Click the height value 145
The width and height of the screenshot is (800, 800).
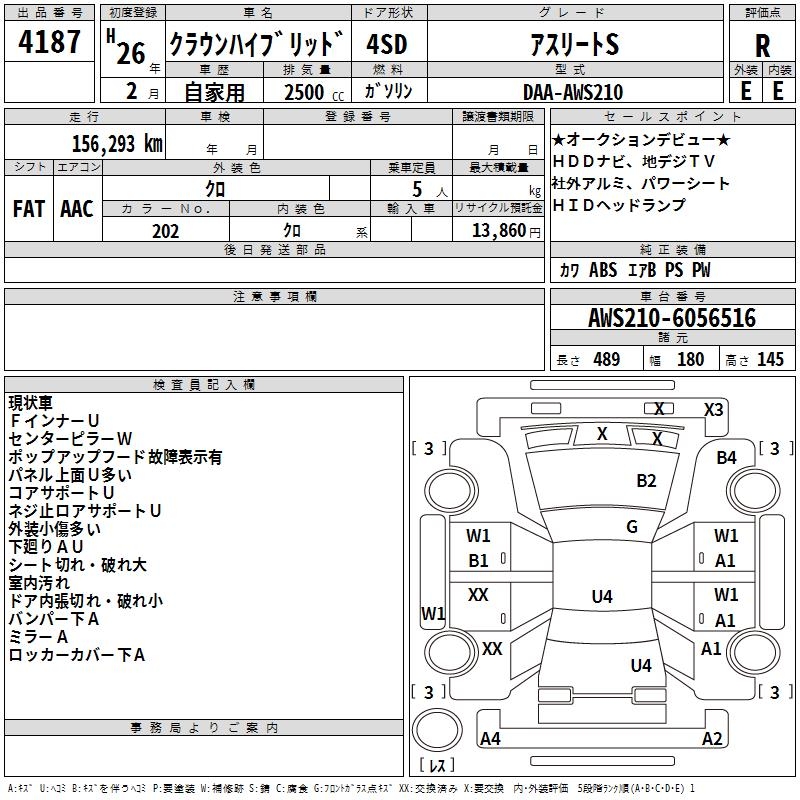point(770,360)
